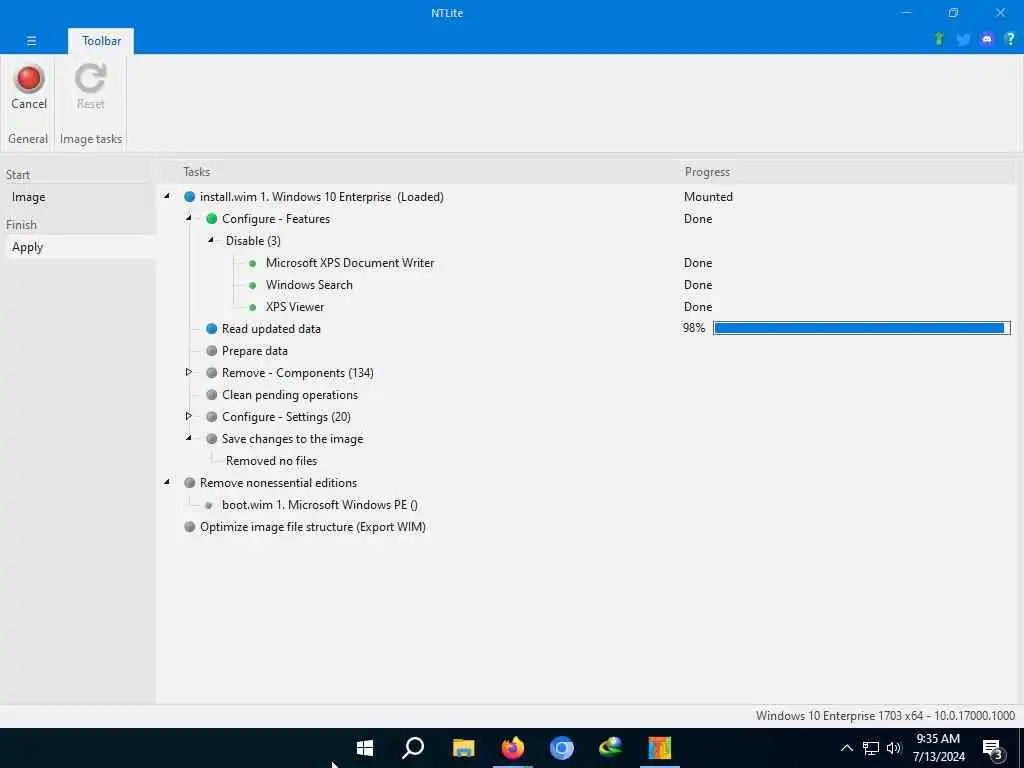Viewport: 1024px width, 768px height.
Task: Open the Twitter link icon
Action: (x=963, y=39)
